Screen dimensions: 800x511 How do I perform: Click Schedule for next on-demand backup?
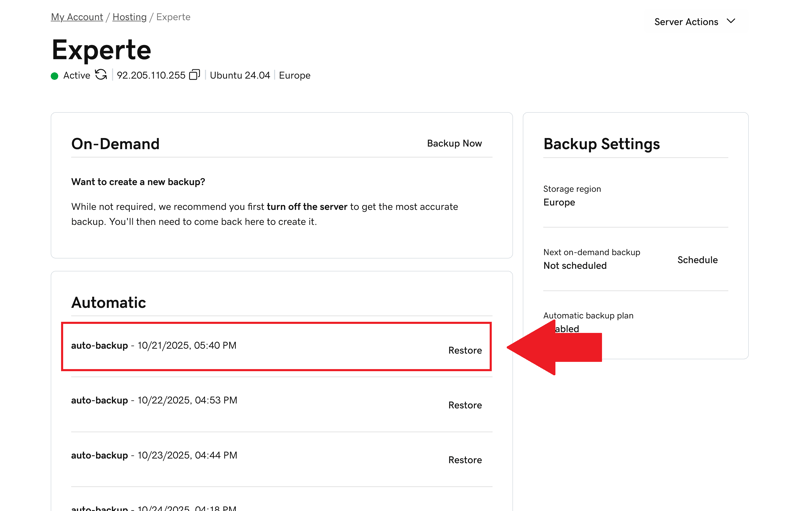(697, 260)
